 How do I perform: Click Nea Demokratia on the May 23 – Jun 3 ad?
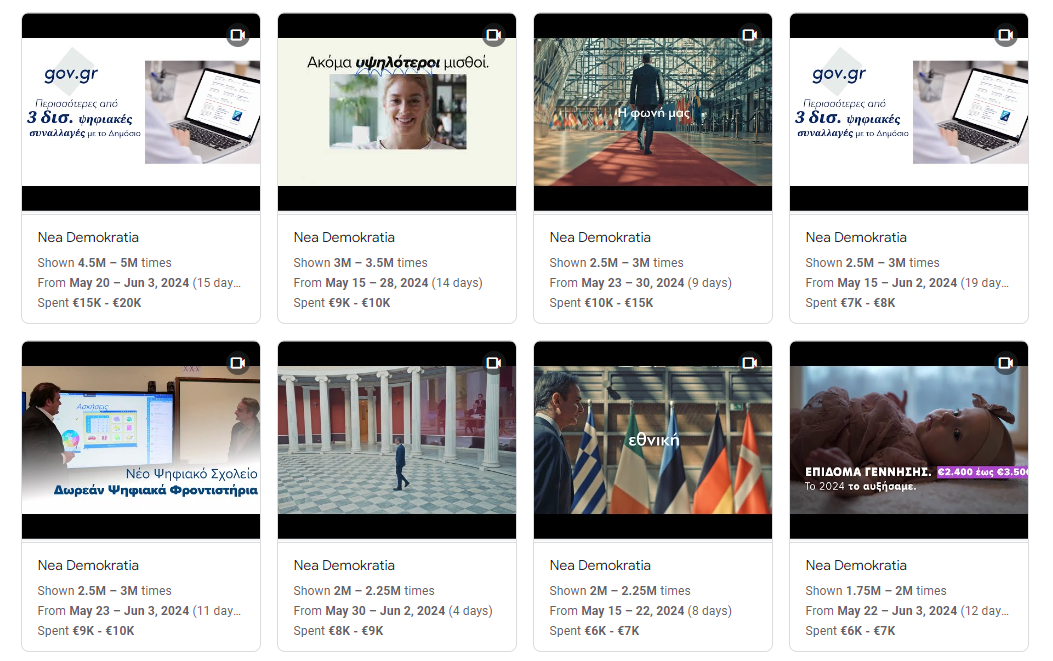[88, 566]
